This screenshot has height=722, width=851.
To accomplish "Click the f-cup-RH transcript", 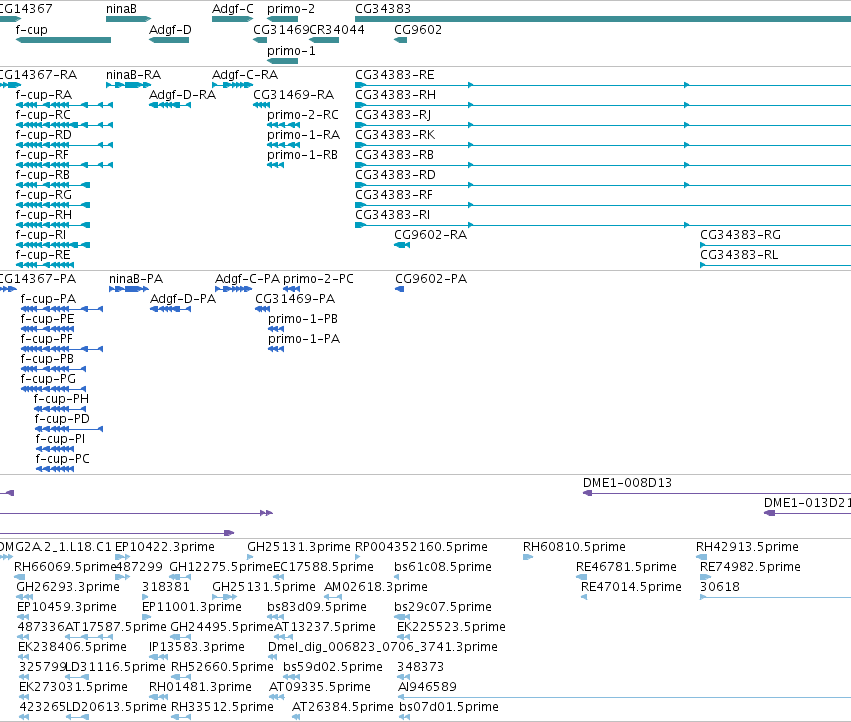I will (x=53, y=225).
